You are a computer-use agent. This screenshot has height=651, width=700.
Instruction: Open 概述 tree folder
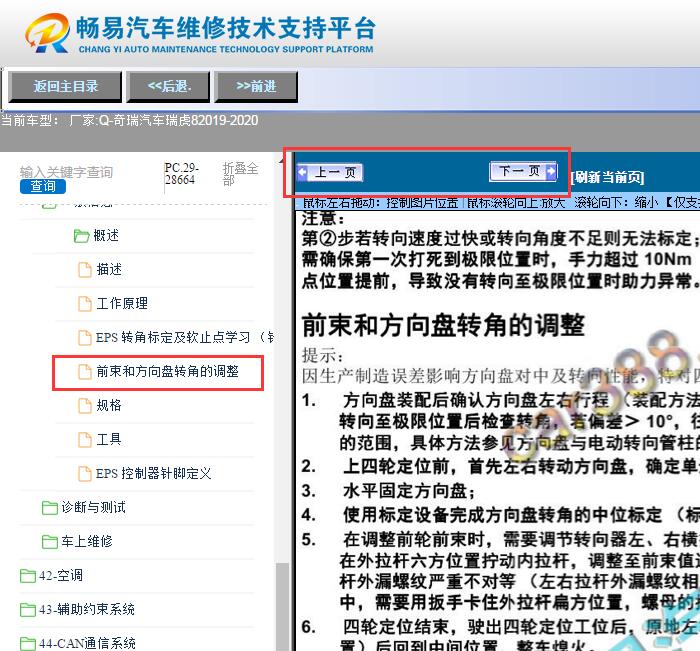pyautogui.click(x=106, y=235)
